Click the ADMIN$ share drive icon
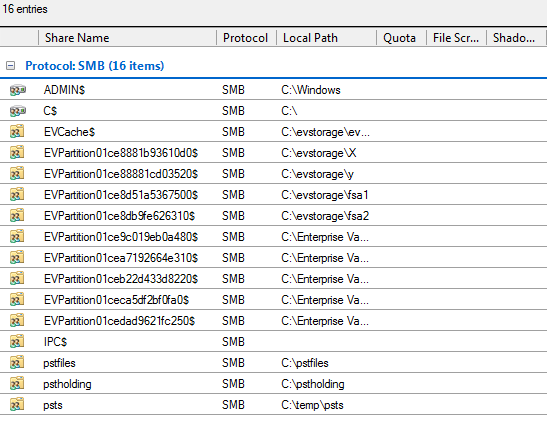547x421 pixels. pos(17,90)
